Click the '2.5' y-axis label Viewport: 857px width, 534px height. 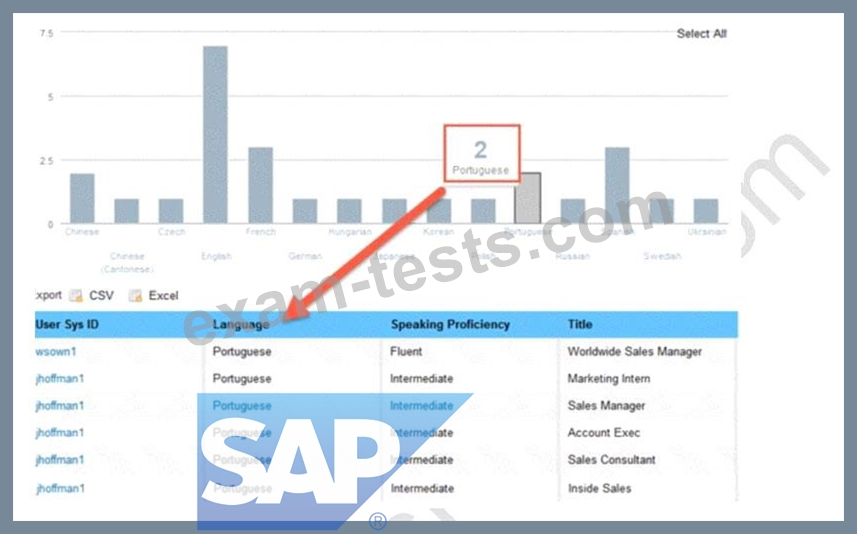(46, 161)
